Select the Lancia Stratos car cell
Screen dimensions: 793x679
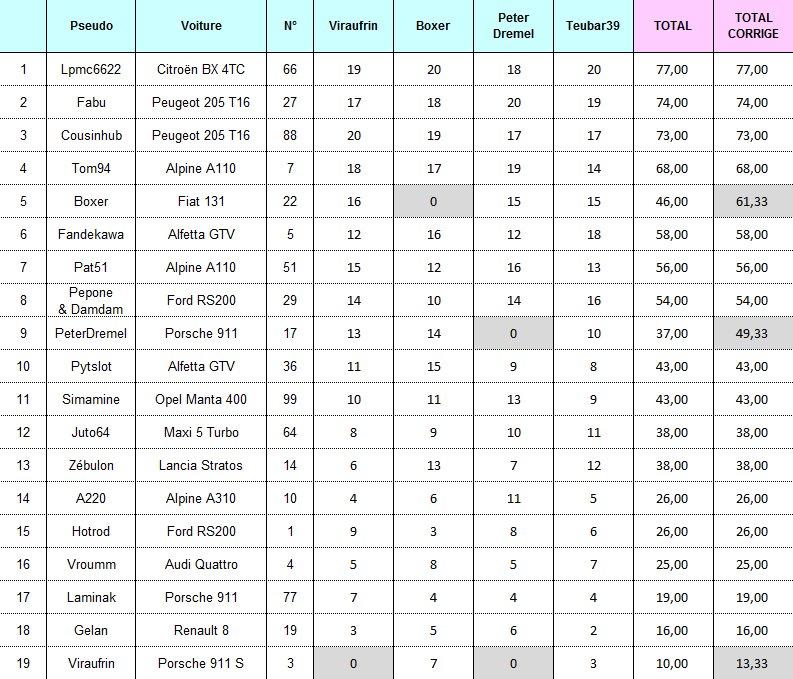[x=202, y=465]
